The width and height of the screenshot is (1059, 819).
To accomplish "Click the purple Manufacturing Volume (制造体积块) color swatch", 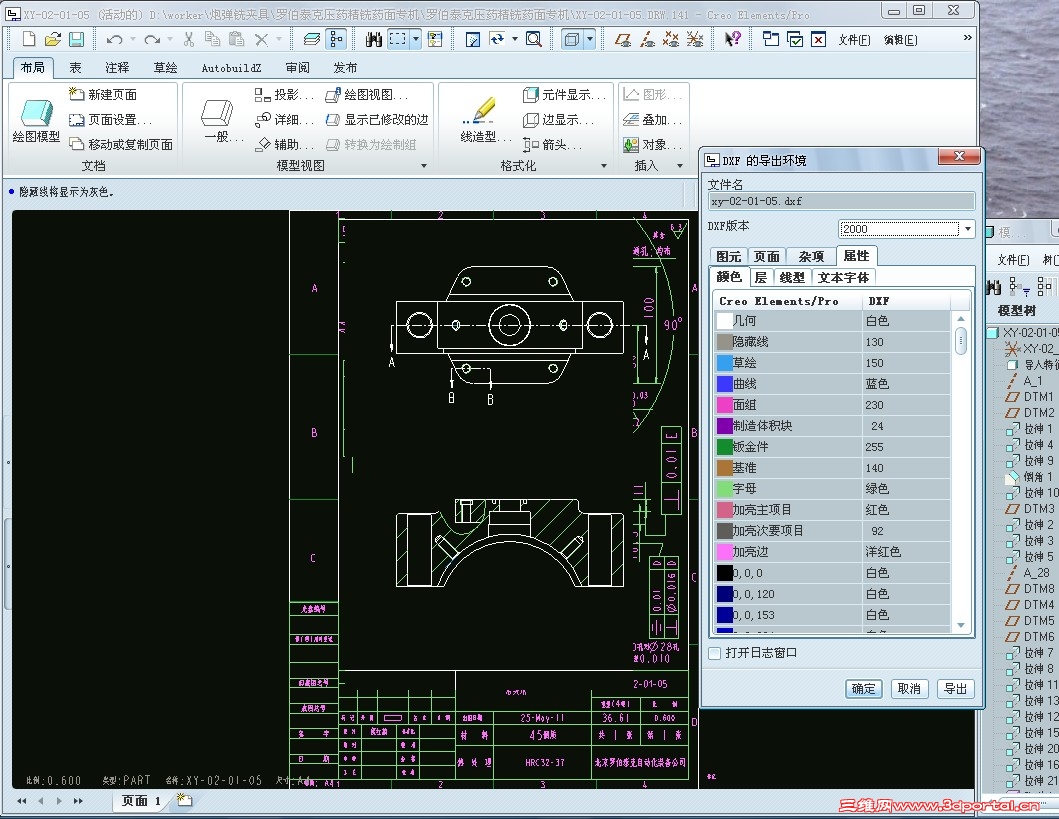I will 725,426.
